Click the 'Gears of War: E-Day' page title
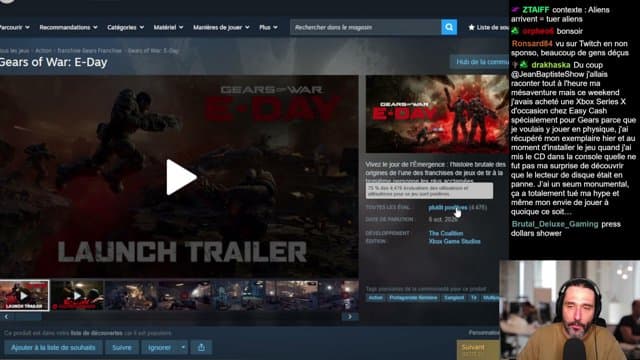 click(53, 62)
